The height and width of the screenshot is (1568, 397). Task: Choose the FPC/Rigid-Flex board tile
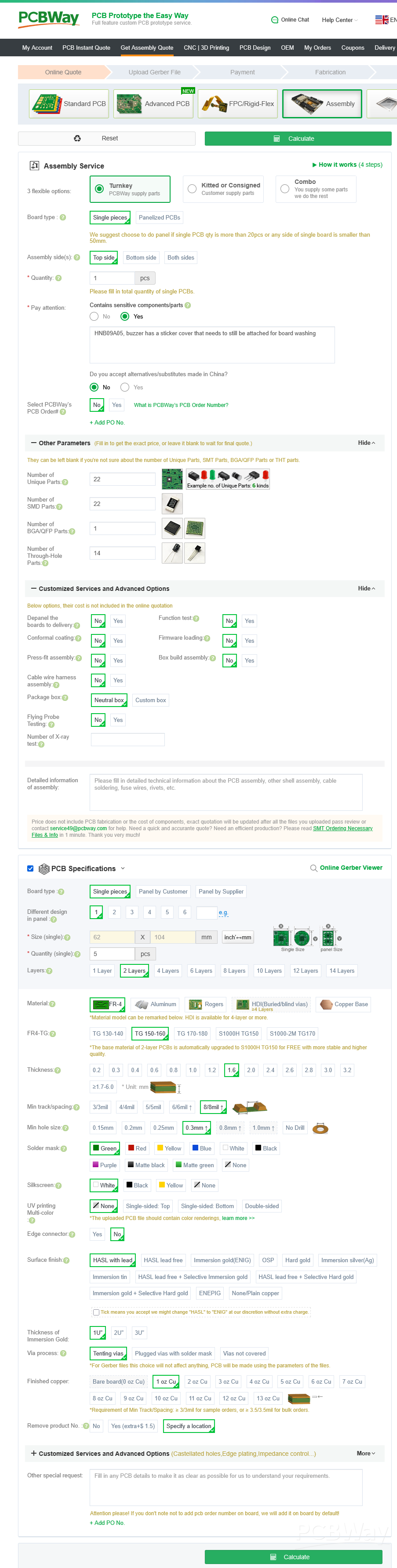[238, 103]
